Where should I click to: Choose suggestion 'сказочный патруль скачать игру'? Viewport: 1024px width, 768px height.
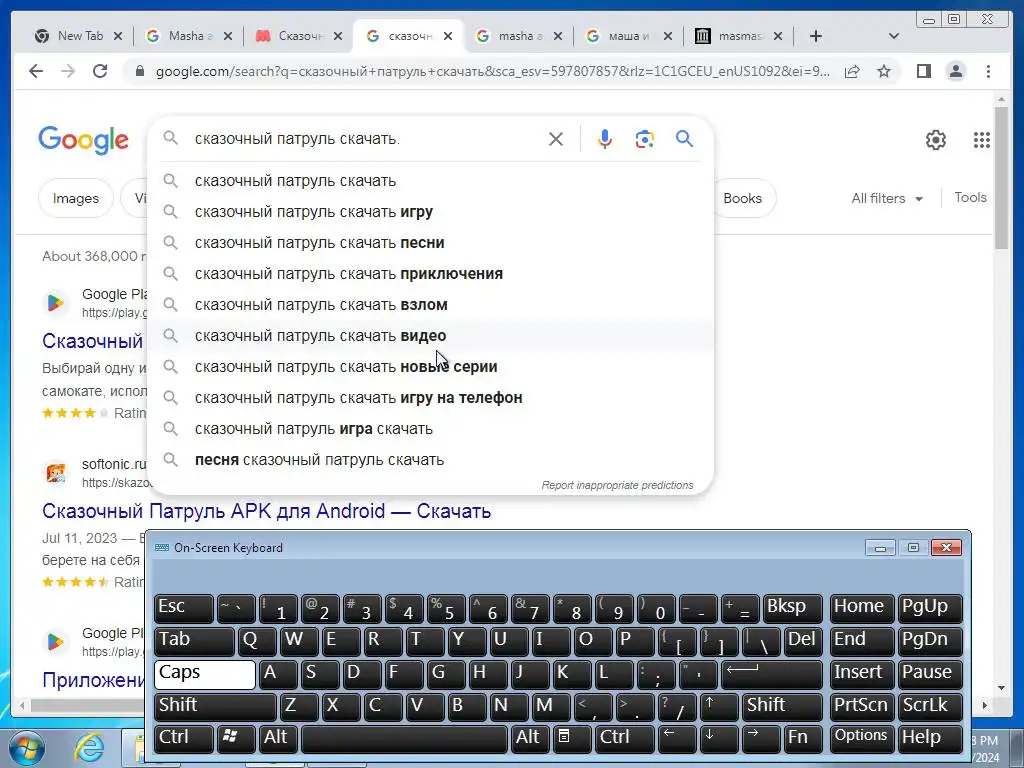pyautogui.click(x=431, y=212)
